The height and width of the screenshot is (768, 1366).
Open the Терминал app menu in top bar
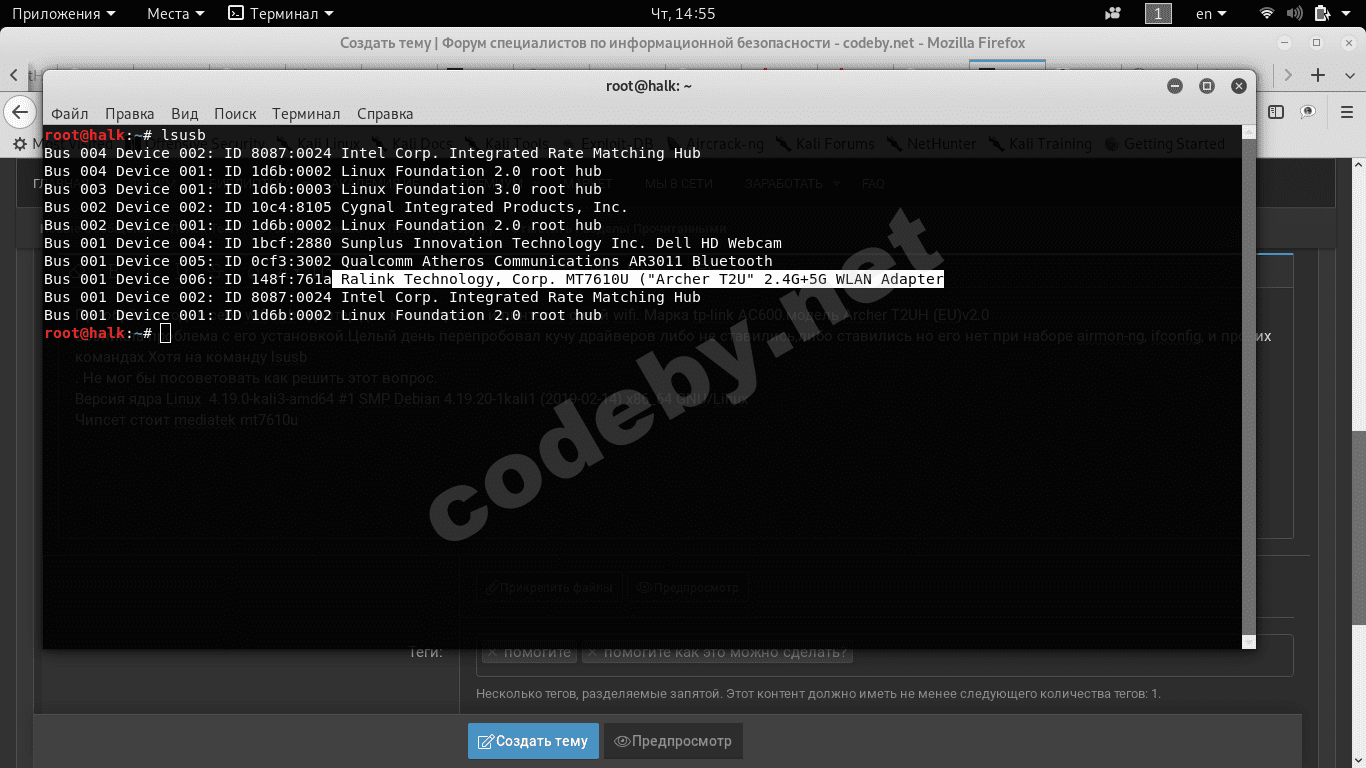281,14
